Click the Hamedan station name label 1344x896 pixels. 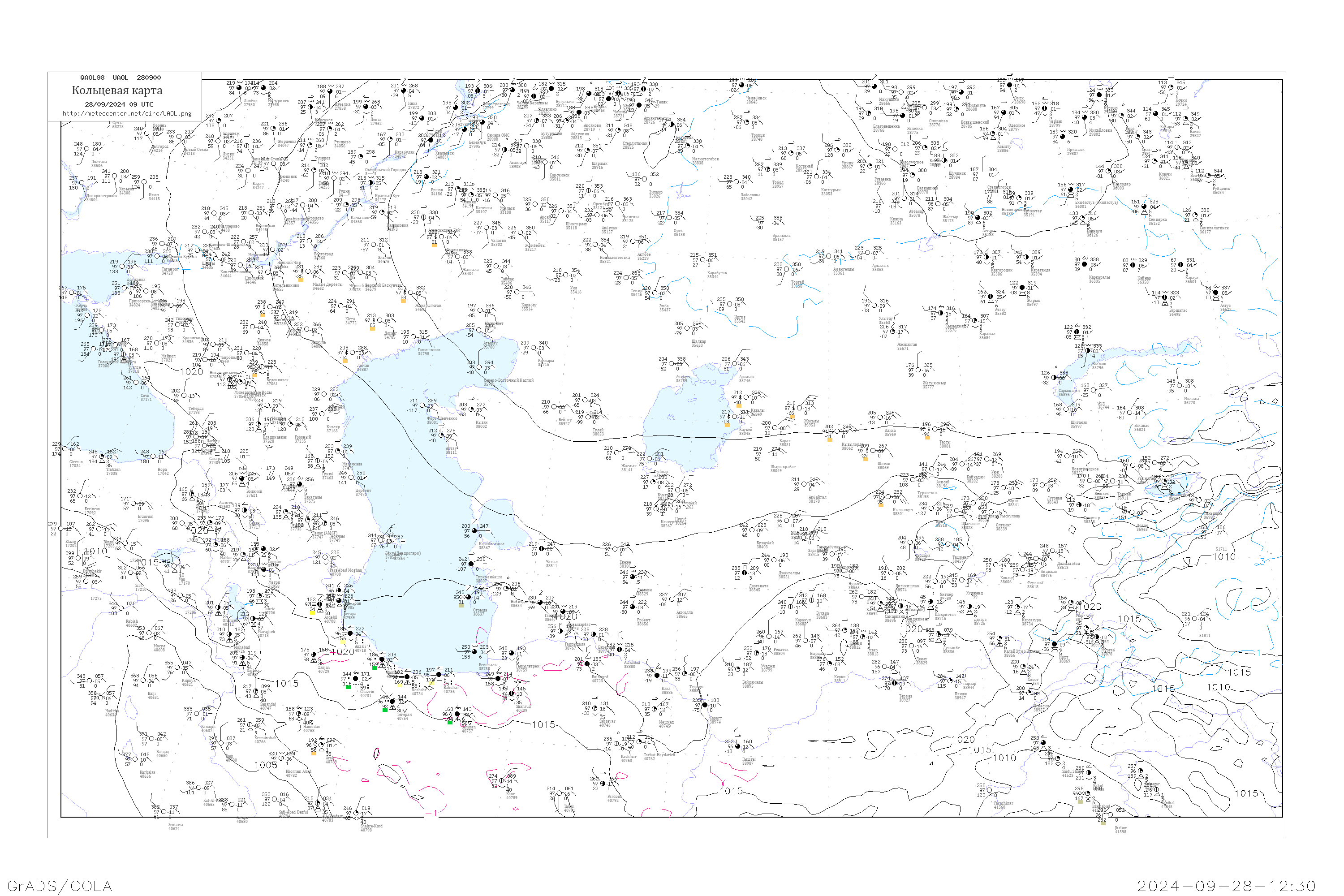tap(311, 727)
